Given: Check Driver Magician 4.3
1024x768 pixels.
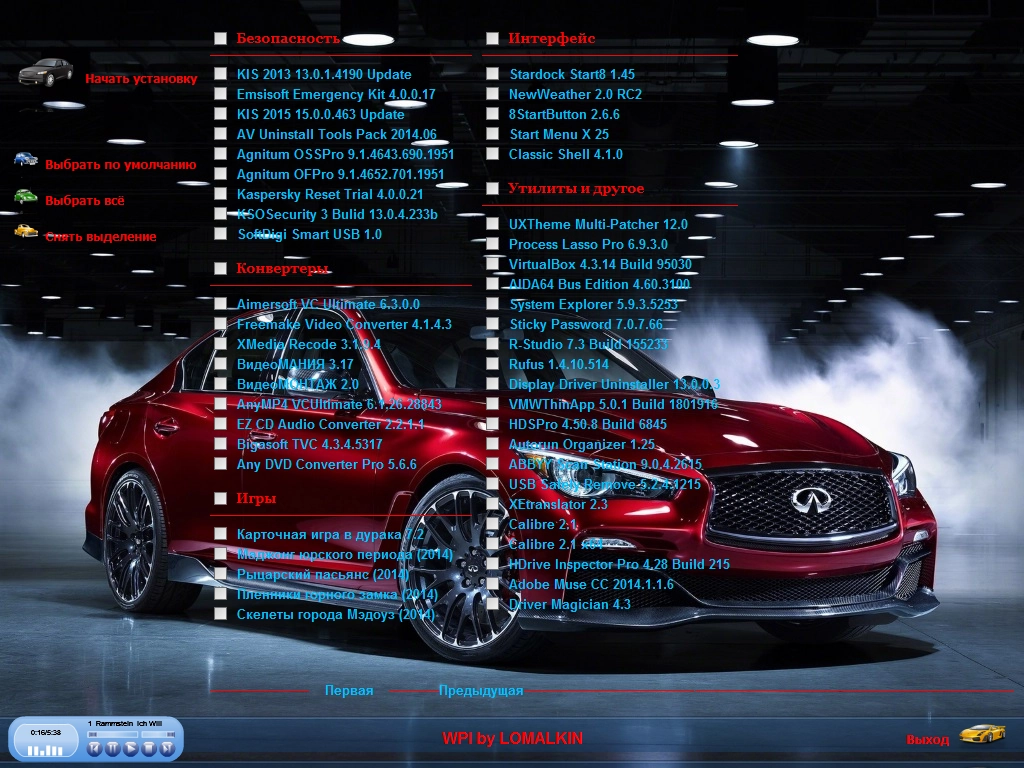Looking at the screenshot, I should tap(492, 604).
